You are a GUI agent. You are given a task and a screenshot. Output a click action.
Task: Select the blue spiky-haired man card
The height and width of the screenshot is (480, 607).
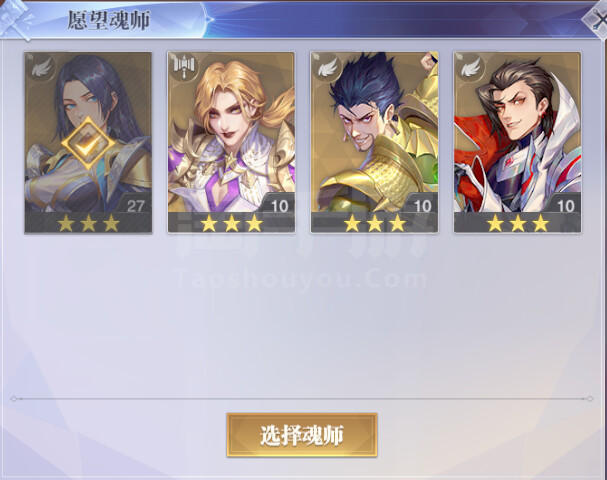(x=374, y=142)
